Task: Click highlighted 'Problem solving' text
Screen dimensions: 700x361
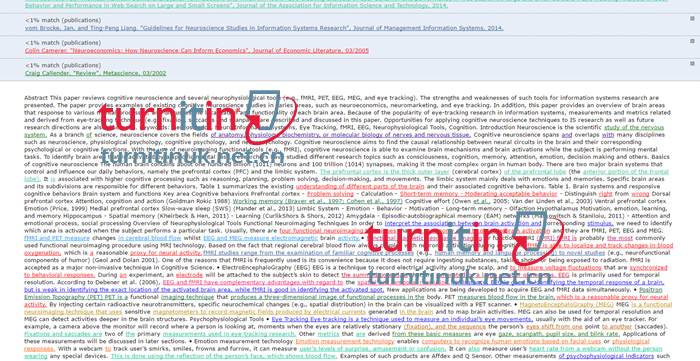Action: (x=331, y=194)
